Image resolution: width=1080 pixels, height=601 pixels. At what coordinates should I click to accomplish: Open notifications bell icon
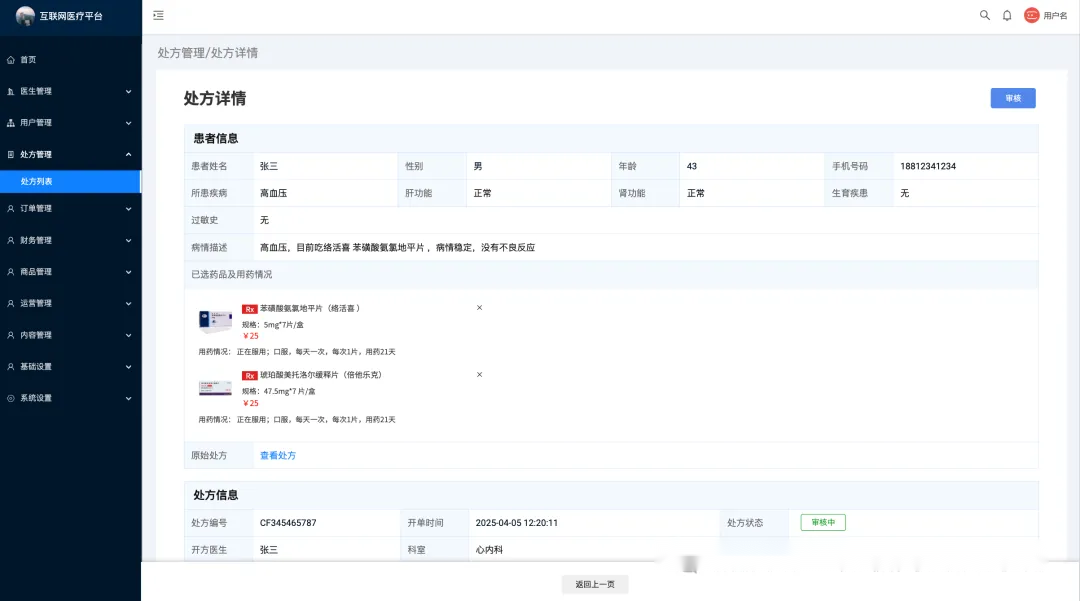(x=1007, y=15)
